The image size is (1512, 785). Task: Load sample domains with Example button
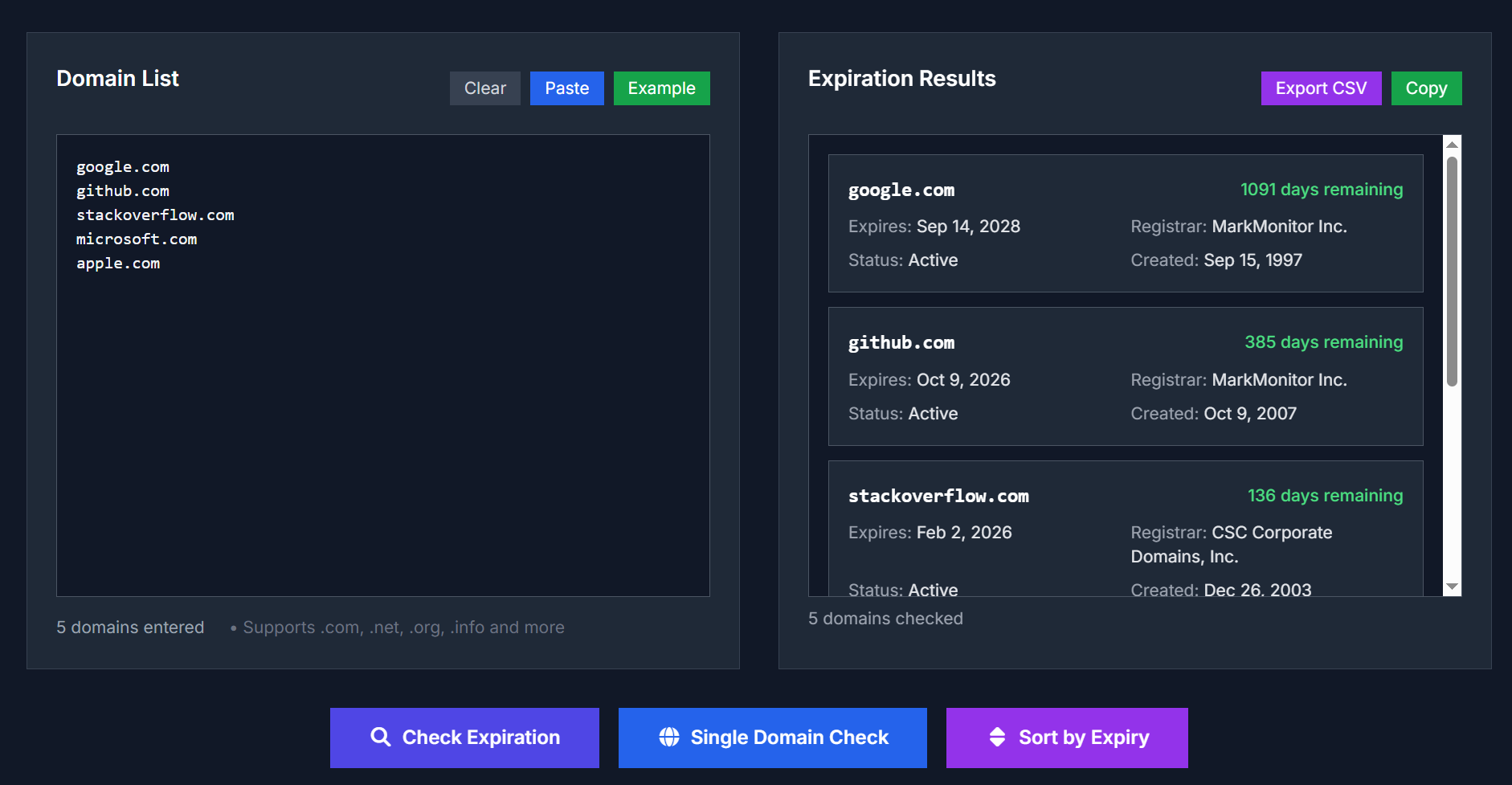click(662, 88)
